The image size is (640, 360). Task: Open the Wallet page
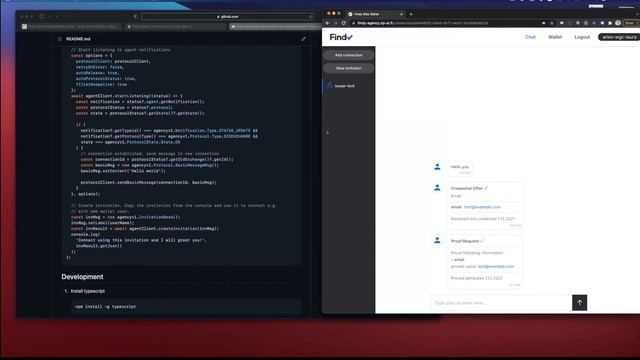(x=555, y=37)
